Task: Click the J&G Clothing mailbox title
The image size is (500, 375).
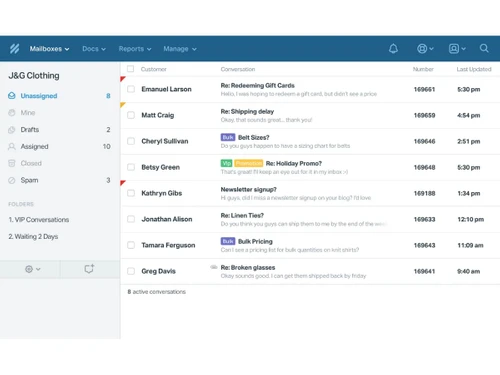Action: point(34,76)
